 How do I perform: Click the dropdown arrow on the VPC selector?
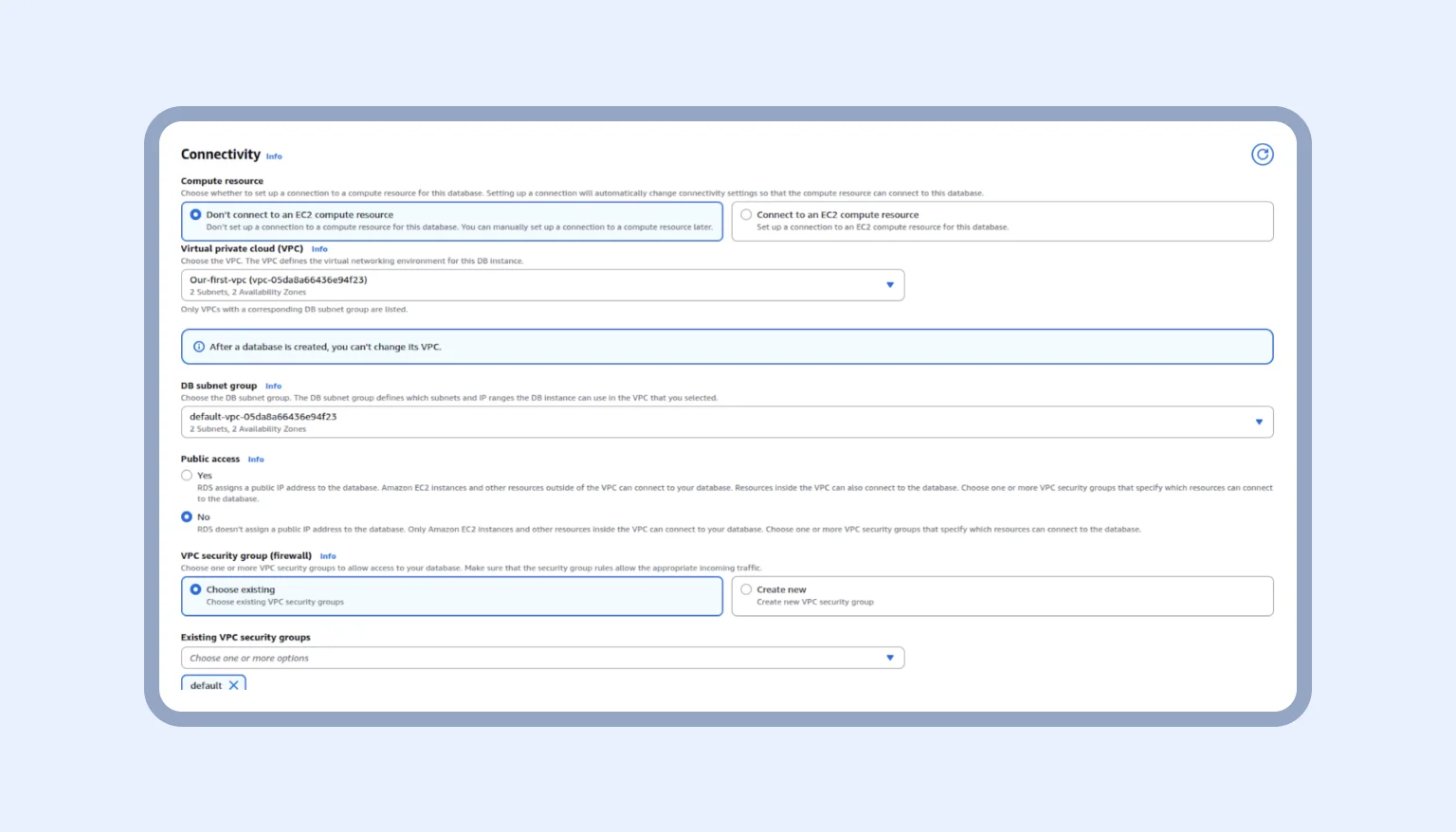point(889,284)
